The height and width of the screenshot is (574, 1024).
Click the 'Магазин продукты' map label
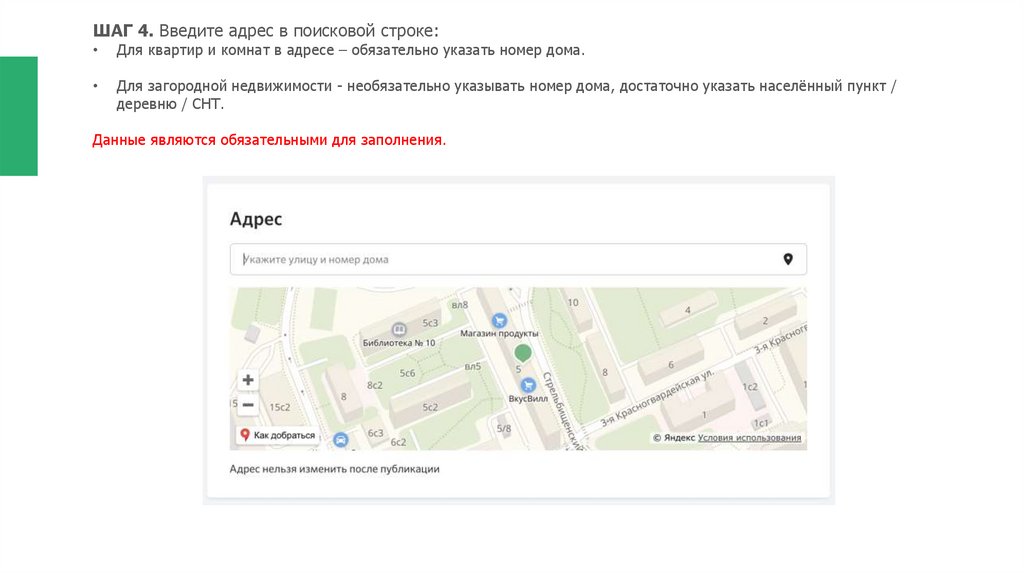pyautogui.click(x=499, y=333)
